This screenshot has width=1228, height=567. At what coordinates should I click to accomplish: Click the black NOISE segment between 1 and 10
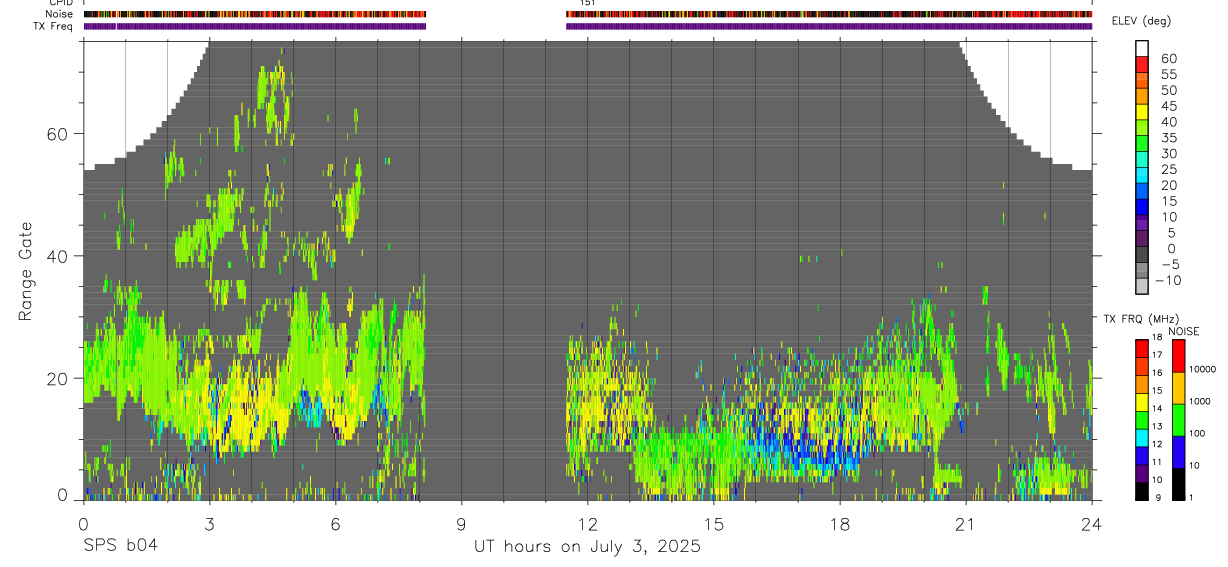(1178, 484)
